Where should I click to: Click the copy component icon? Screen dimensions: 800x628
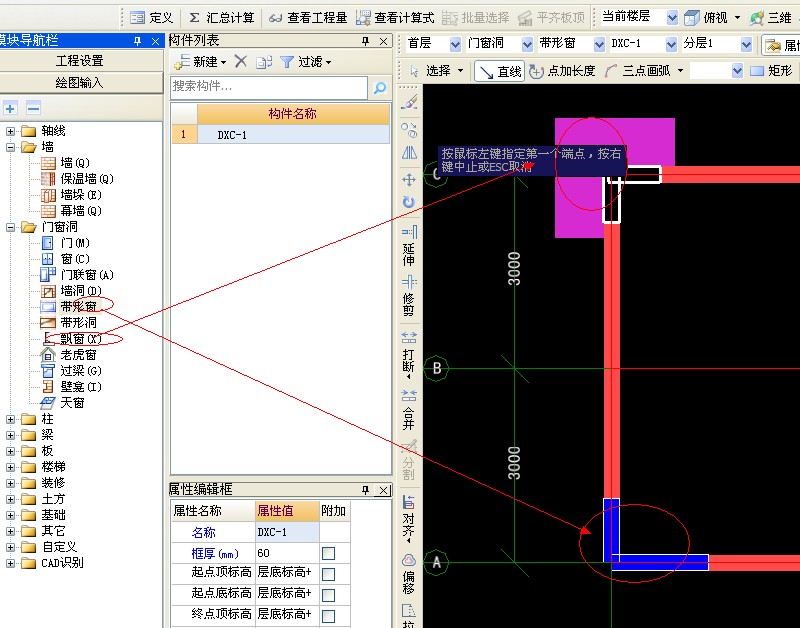pyautogui.click(x=264, y=62)
